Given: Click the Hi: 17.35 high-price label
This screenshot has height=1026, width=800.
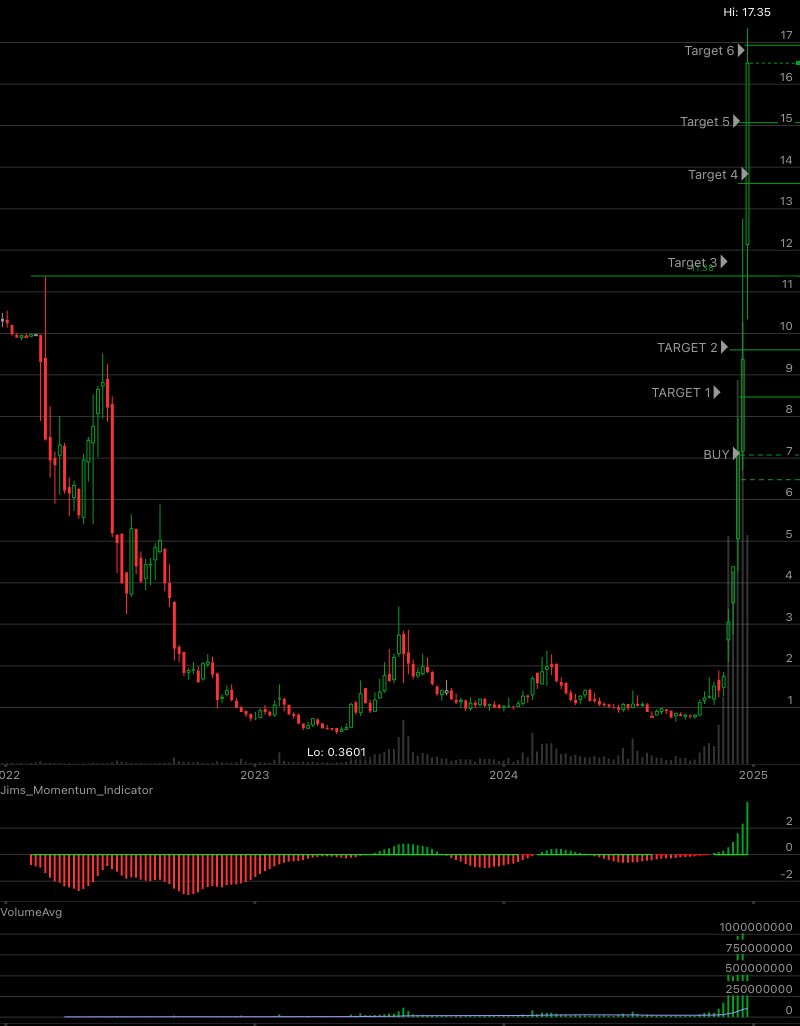Looking at the screenshot, I should pos(746,12).
